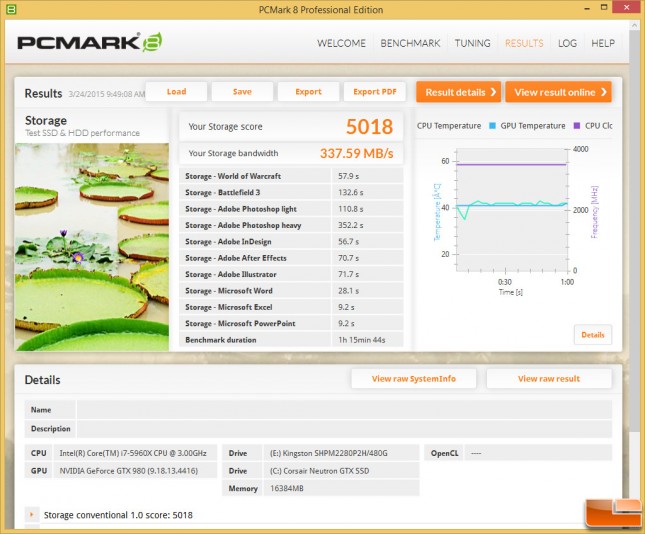Screen dimensions: 645x534
Task: Select Storage - Adobe Photoshop heavy row
Action: tap(291, 225)
